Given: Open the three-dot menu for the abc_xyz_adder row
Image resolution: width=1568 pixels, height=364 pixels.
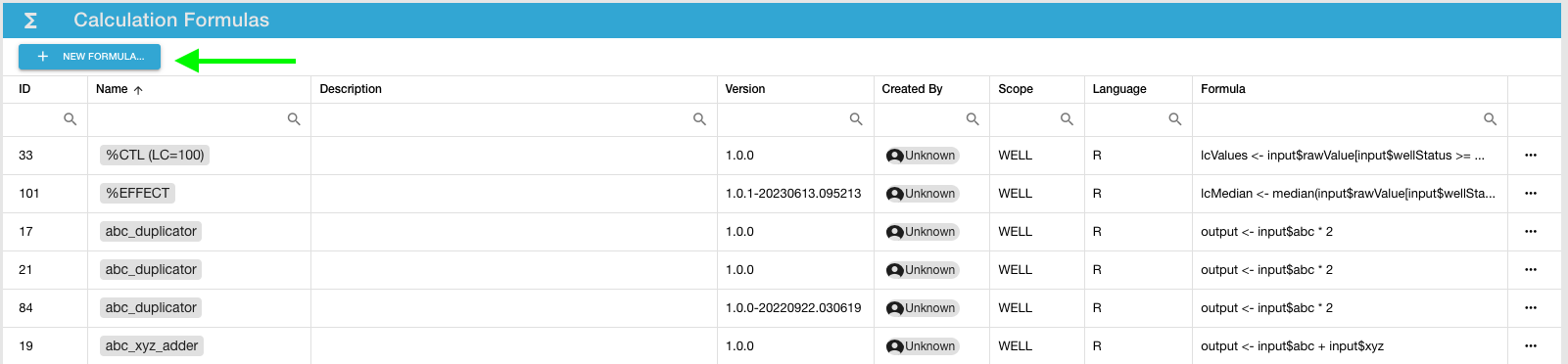Looking at the screenshot, I should [x=1531, y=346].
